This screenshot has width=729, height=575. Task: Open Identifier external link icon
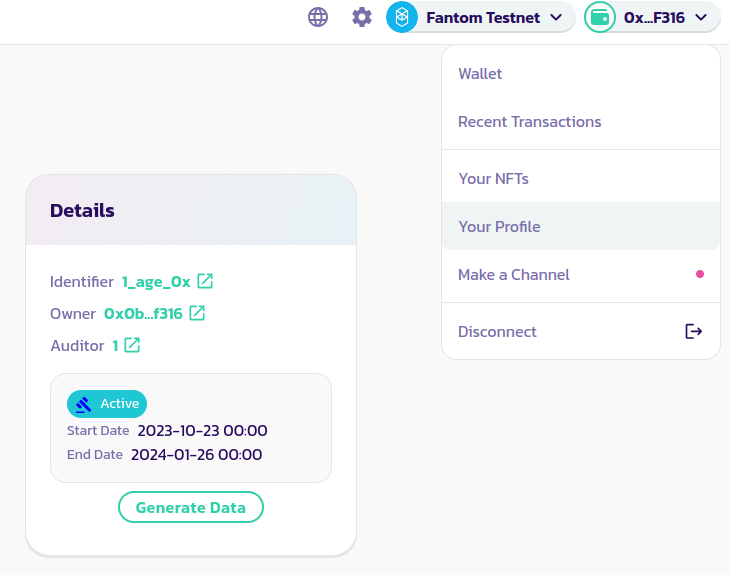[x=205, y=281]
